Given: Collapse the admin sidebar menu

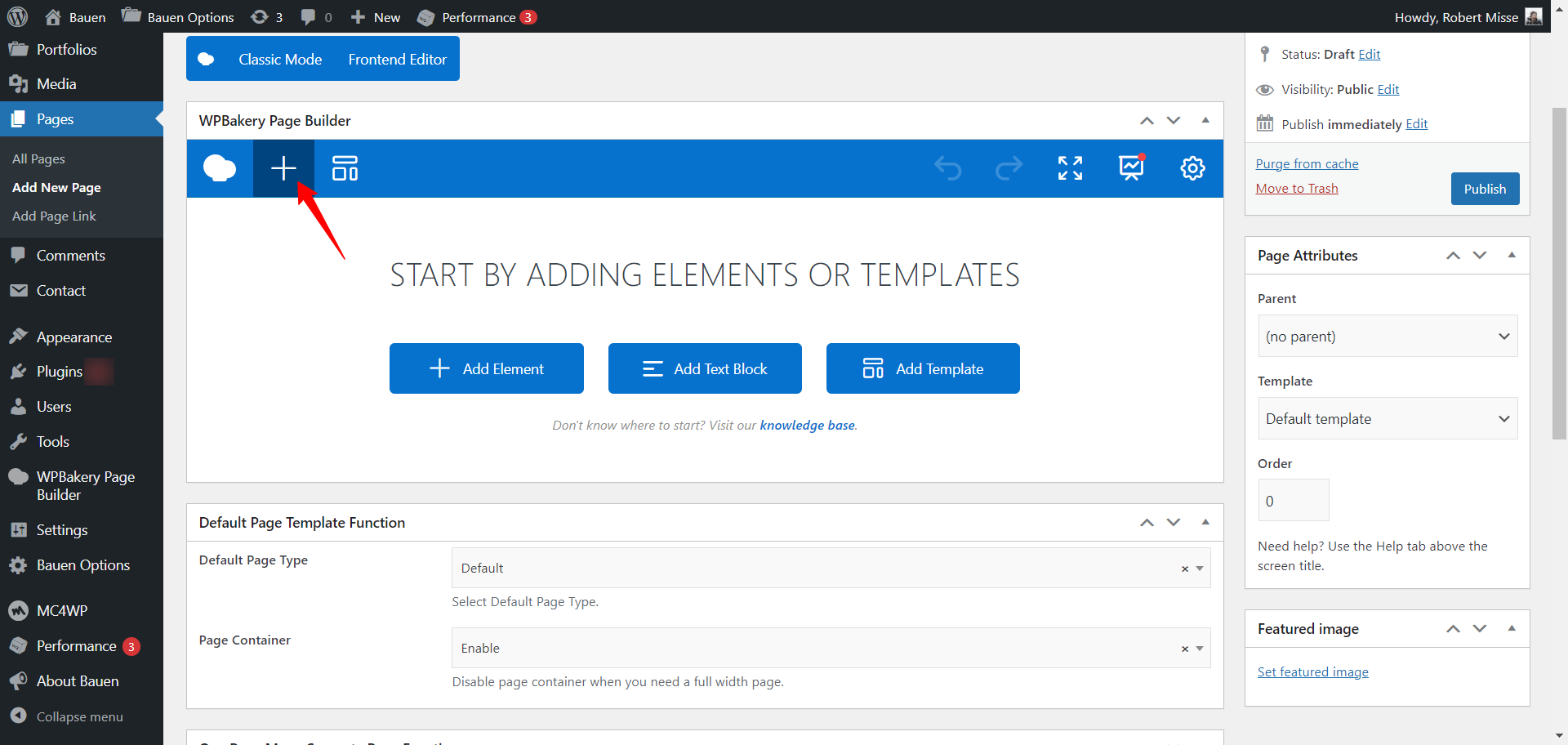Looking at the screenshot, I should point(82,716).
